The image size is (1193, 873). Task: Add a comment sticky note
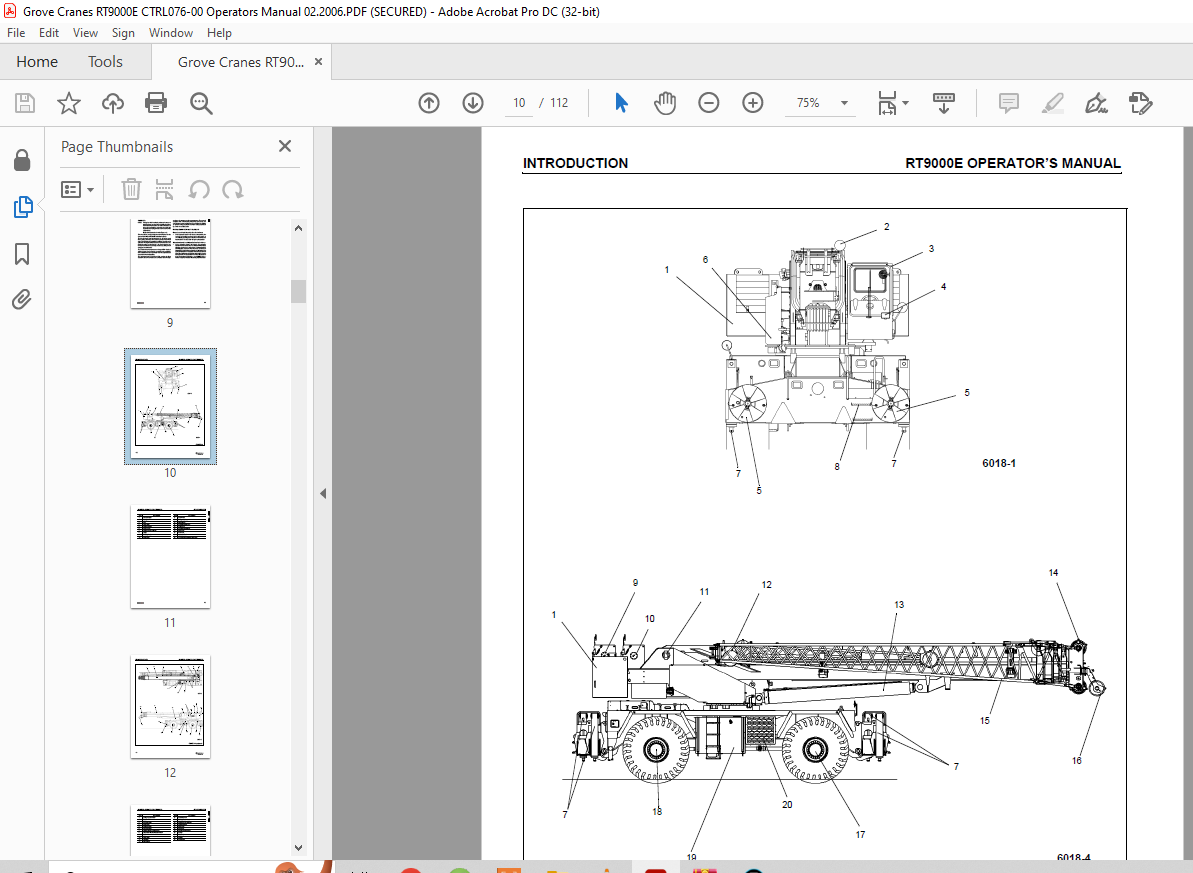pyautogui.click(x=1009, y=103)
